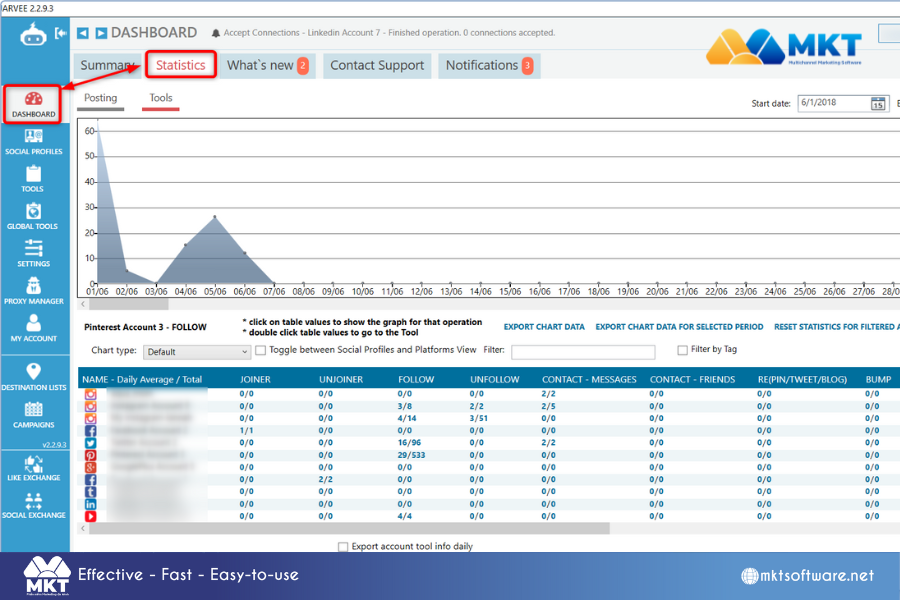Image resolution: width=900 pixels, height=600 pixels.
Task: Click the 16/96 follow value
Action: click(409, 443)
